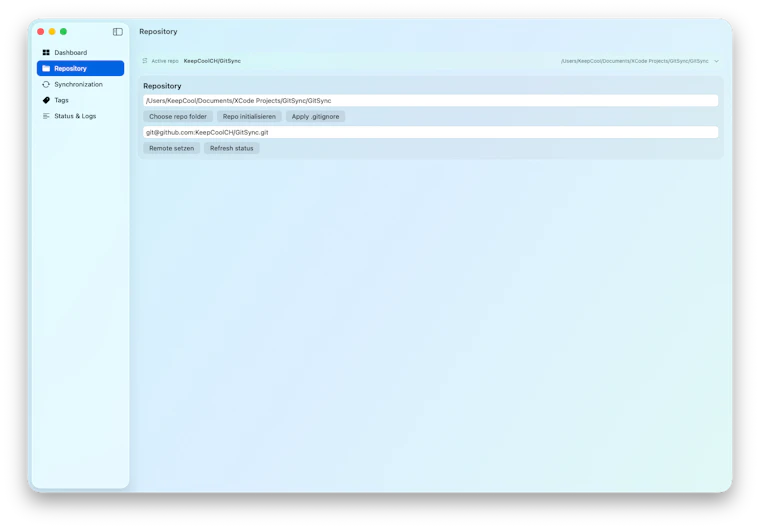760x529 pixels.
Task: Select Repository in the sidebar
Action: click(x=80, y=68)
